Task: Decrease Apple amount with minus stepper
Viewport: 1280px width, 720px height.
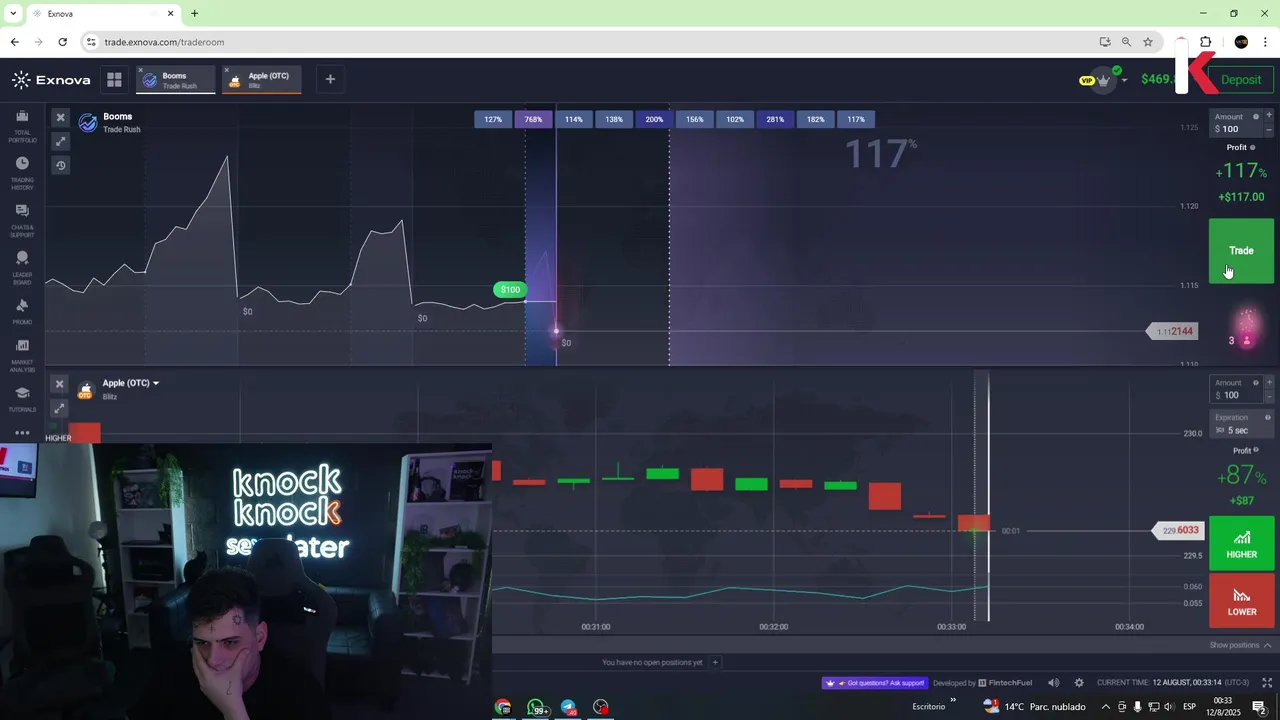Action: coord(1269,395)
